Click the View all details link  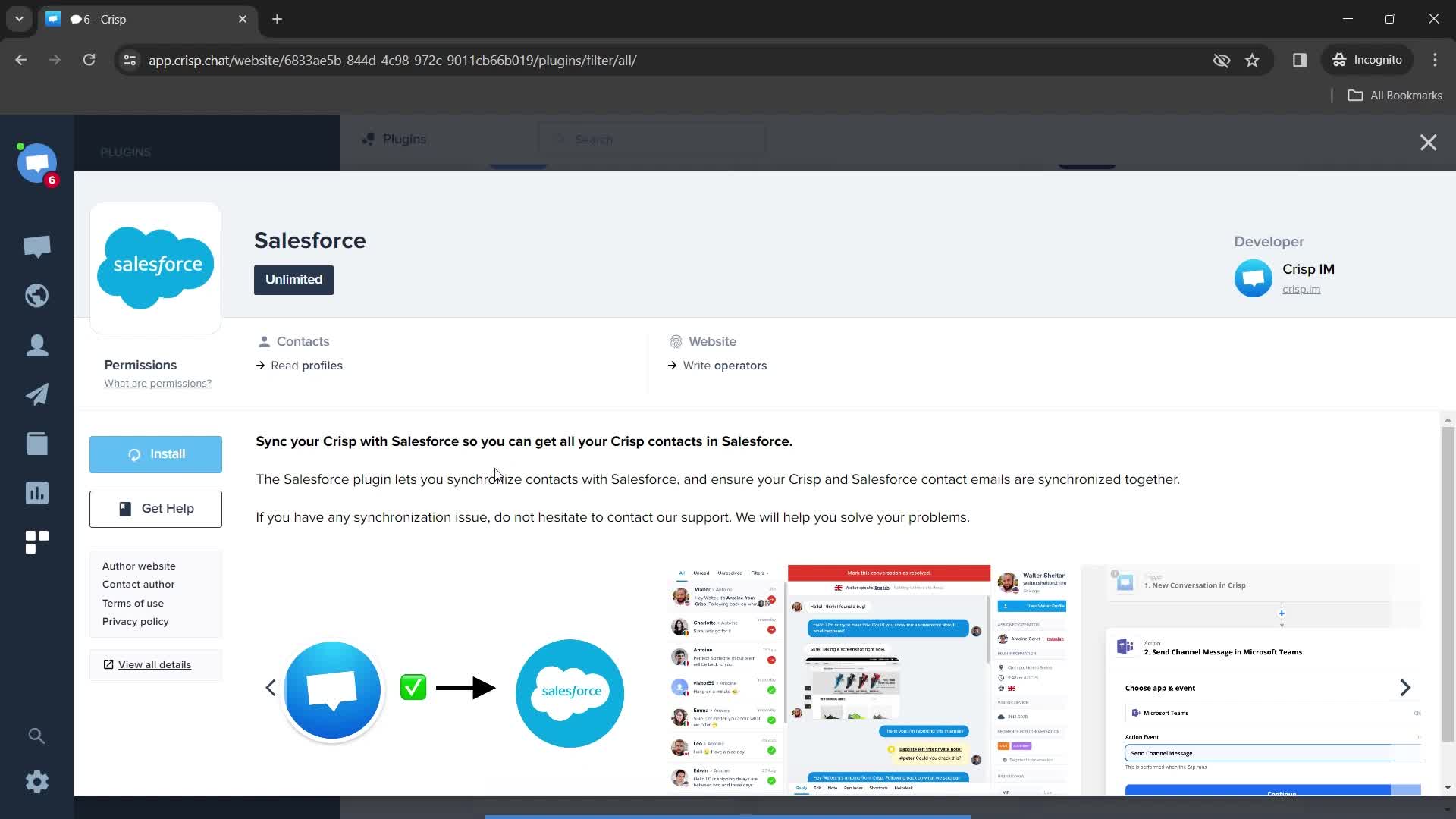coord(154,665)
